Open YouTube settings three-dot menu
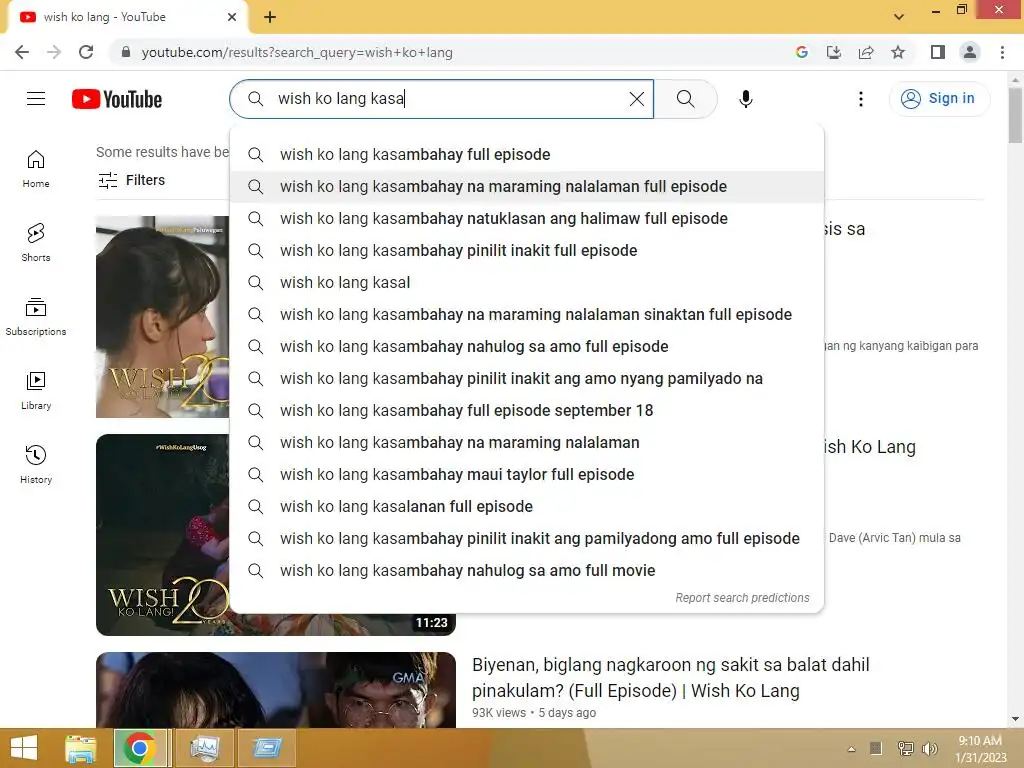This screenshot has height=768, width=1024. (861, 99)
